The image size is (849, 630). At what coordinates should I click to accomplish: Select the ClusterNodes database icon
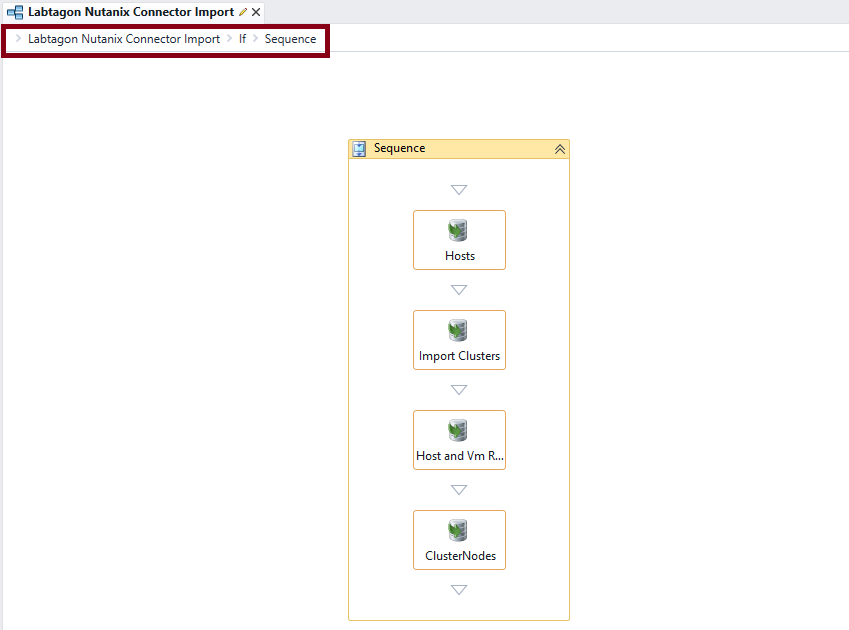(x=458, y=531)
